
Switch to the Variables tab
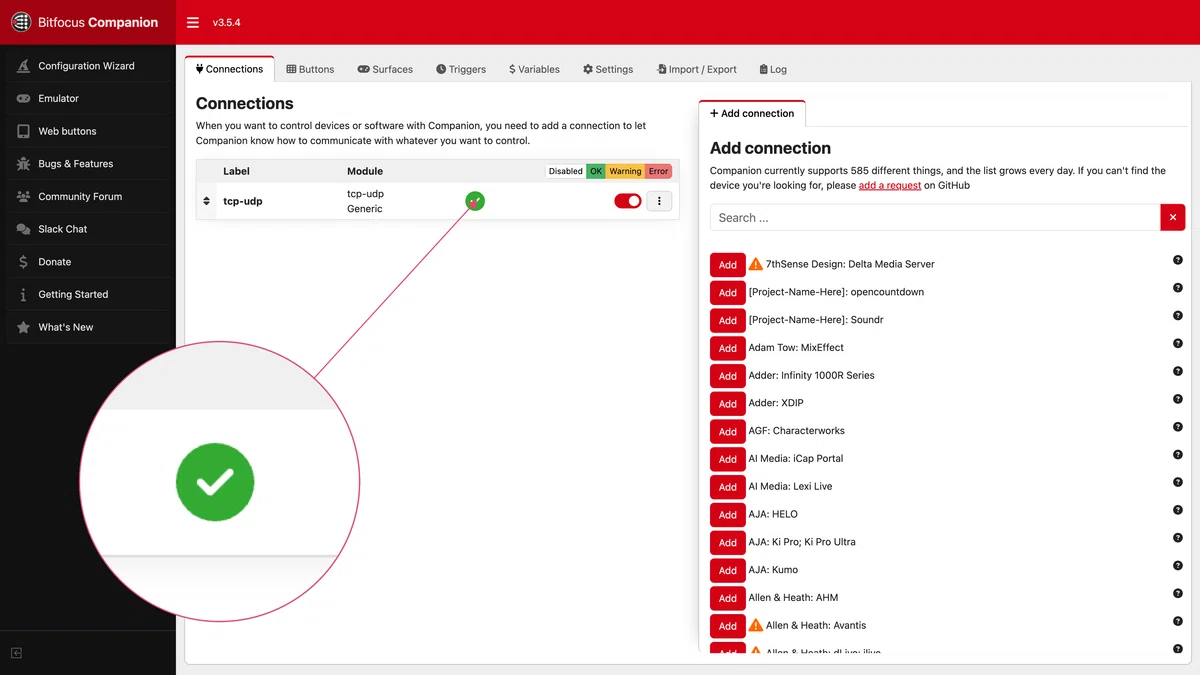click(x=534, y=69)
